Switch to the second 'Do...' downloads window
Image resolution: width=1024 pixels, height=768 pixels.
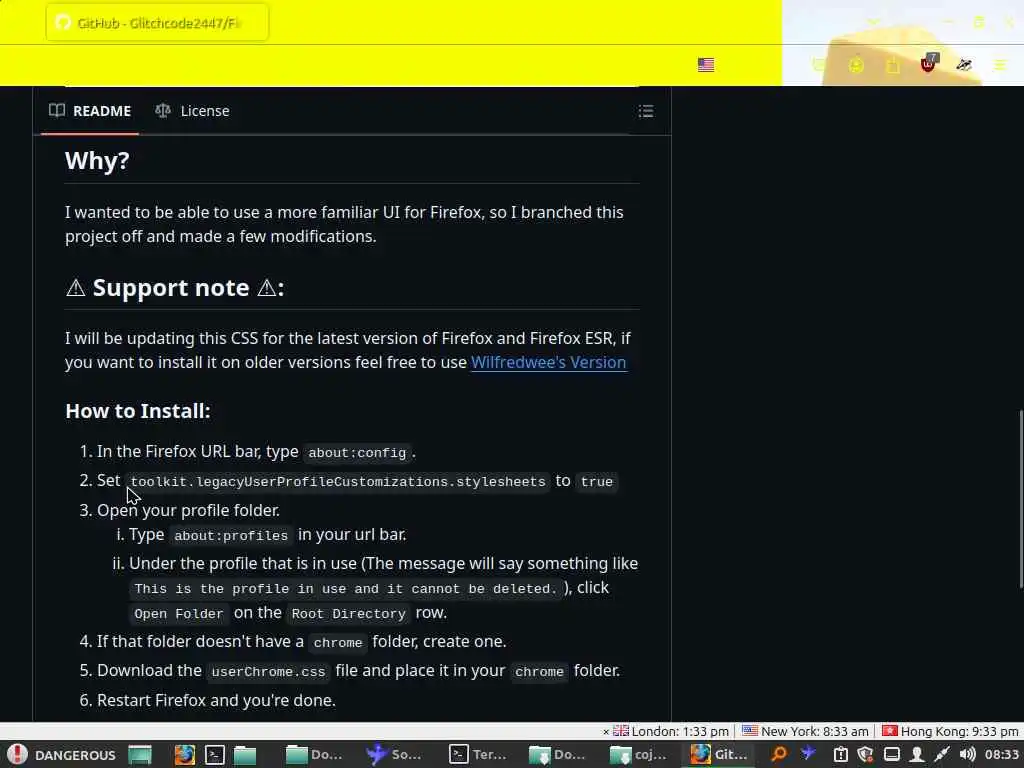pyautogui.click(x=557, y=755)
